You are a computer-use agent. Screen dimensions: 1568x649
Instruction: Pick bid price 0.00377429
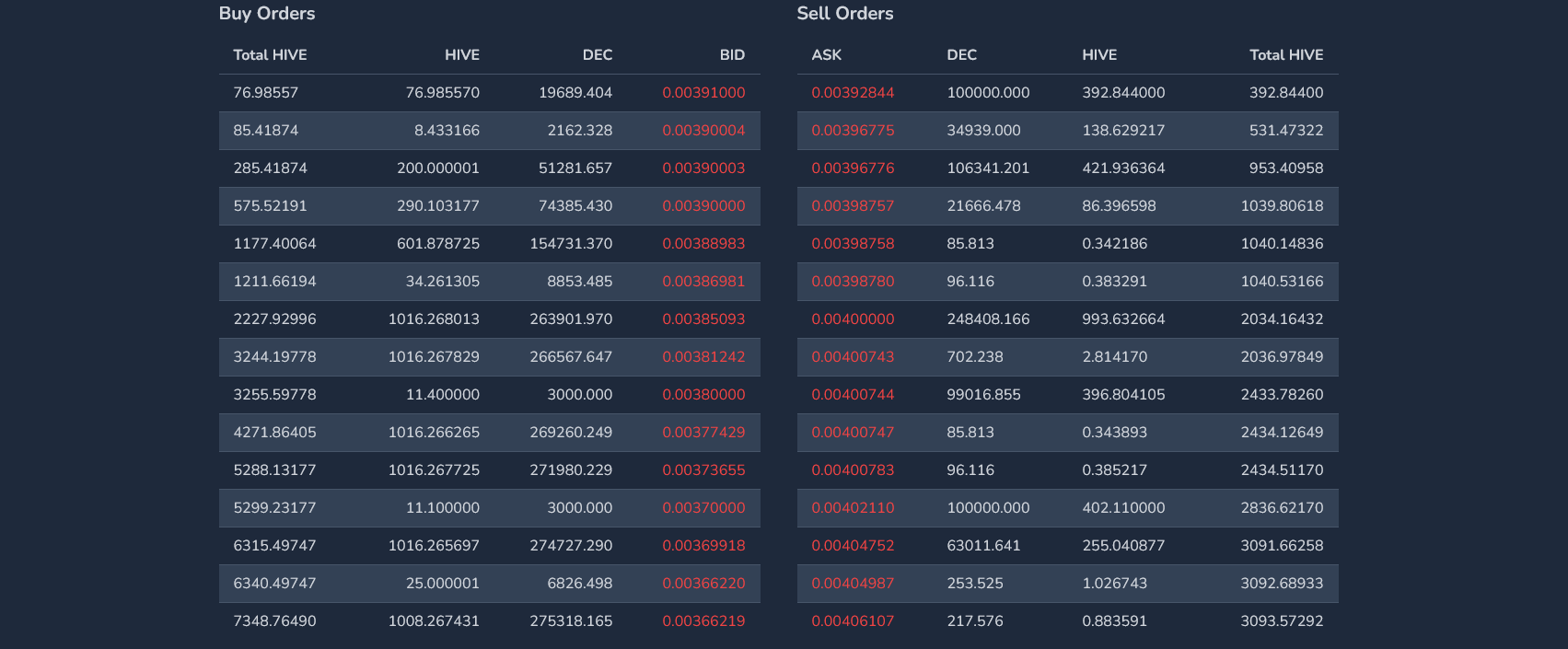(x=703, y=433)
